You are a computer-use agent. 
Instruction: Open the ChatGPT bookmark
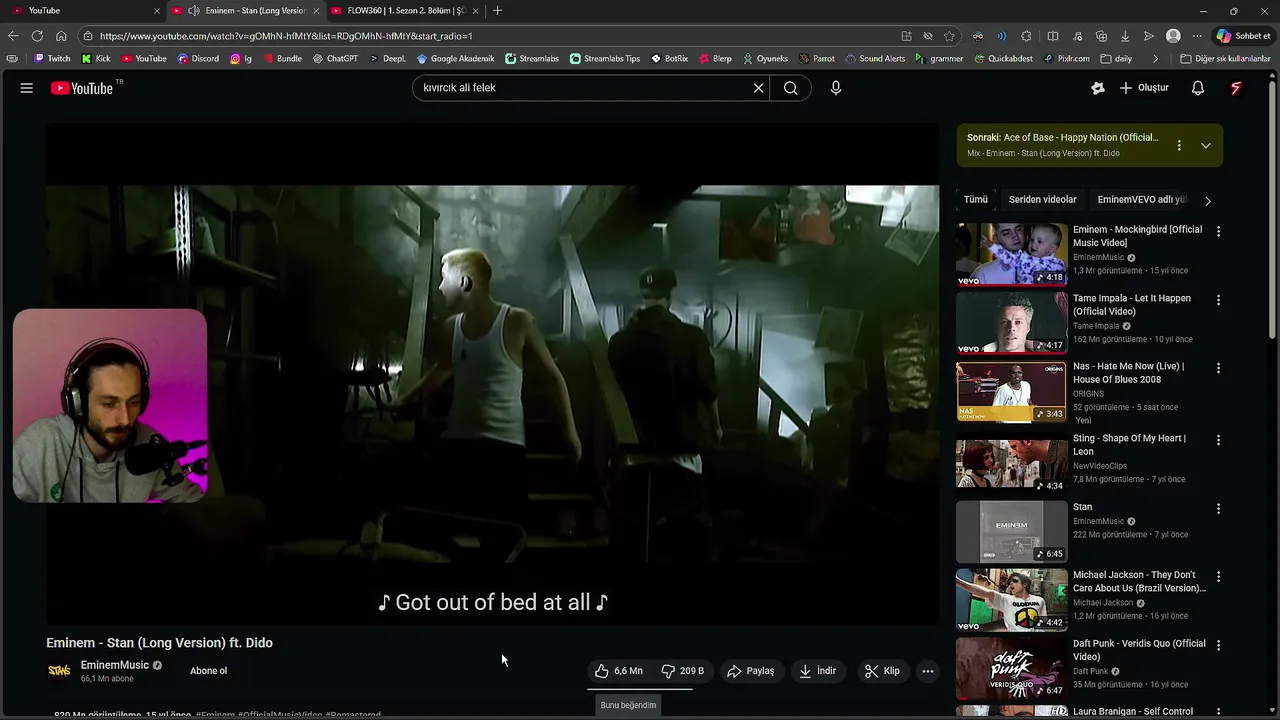335,59
